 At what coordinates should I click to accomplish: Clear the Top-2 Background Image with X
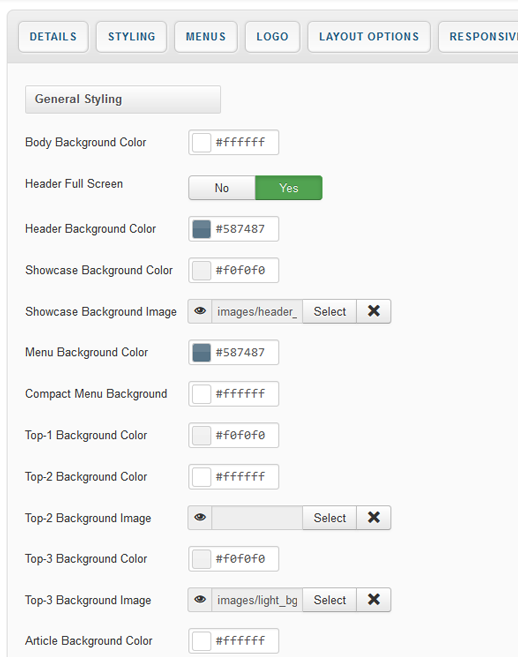coord(374,517)
